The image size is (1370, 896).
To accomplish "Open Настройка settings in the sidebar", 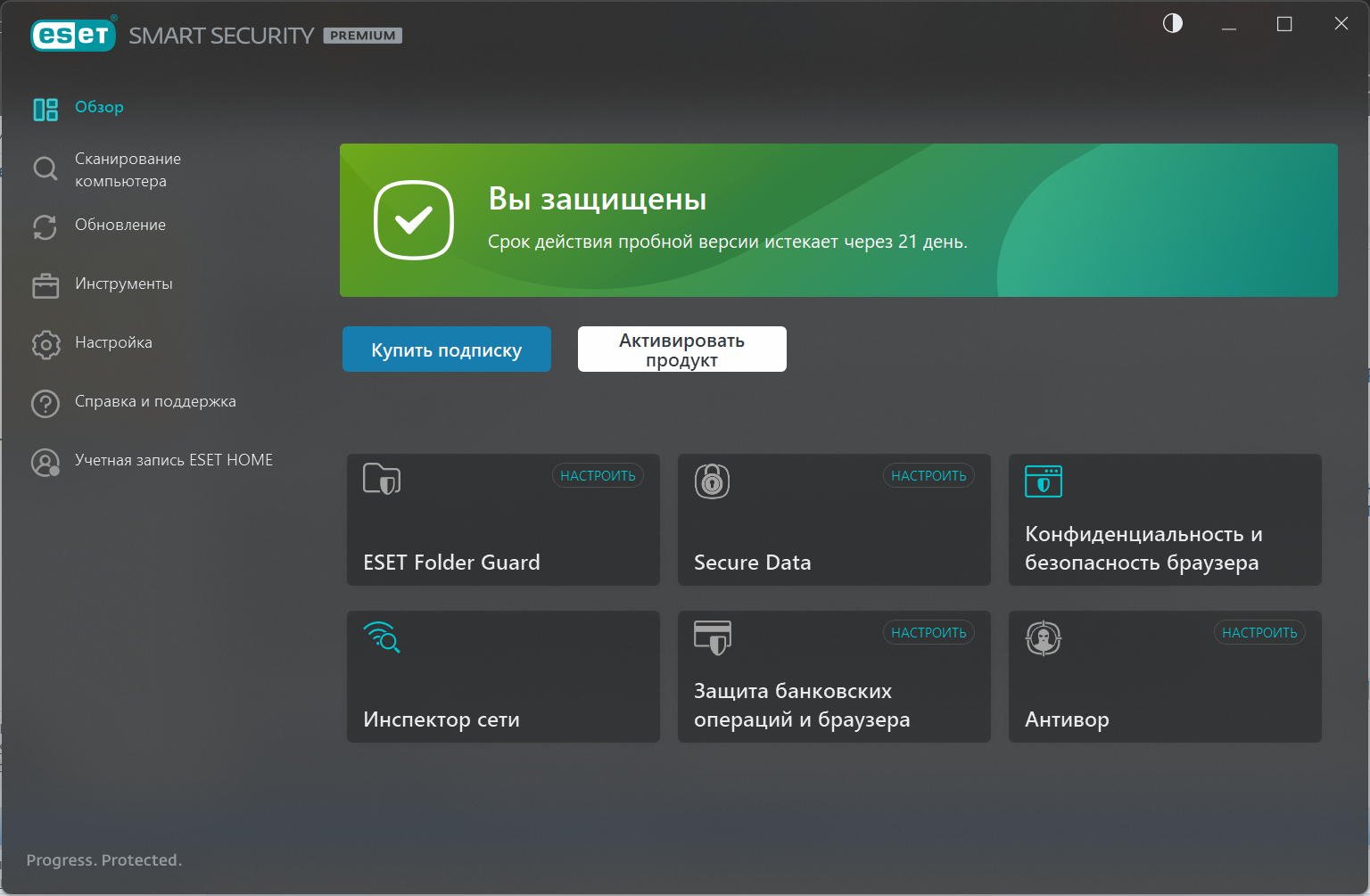I will [x=113, y=343].
